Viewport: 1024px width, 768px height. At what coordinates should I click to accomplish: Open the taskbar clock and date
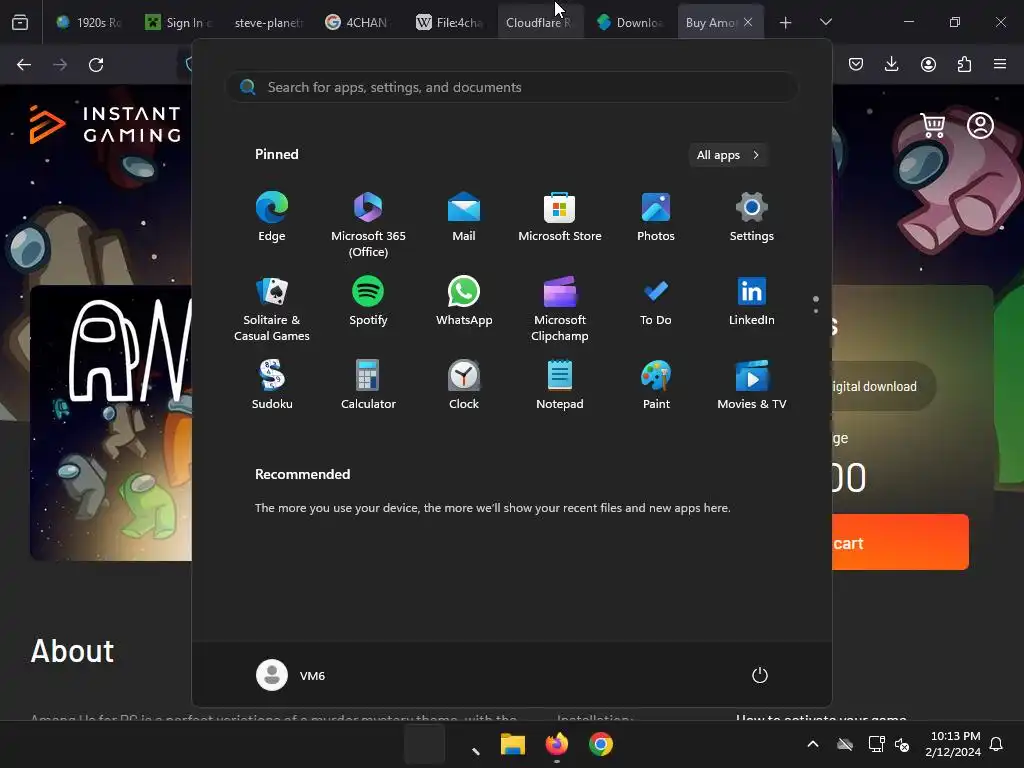click(953, 744)
